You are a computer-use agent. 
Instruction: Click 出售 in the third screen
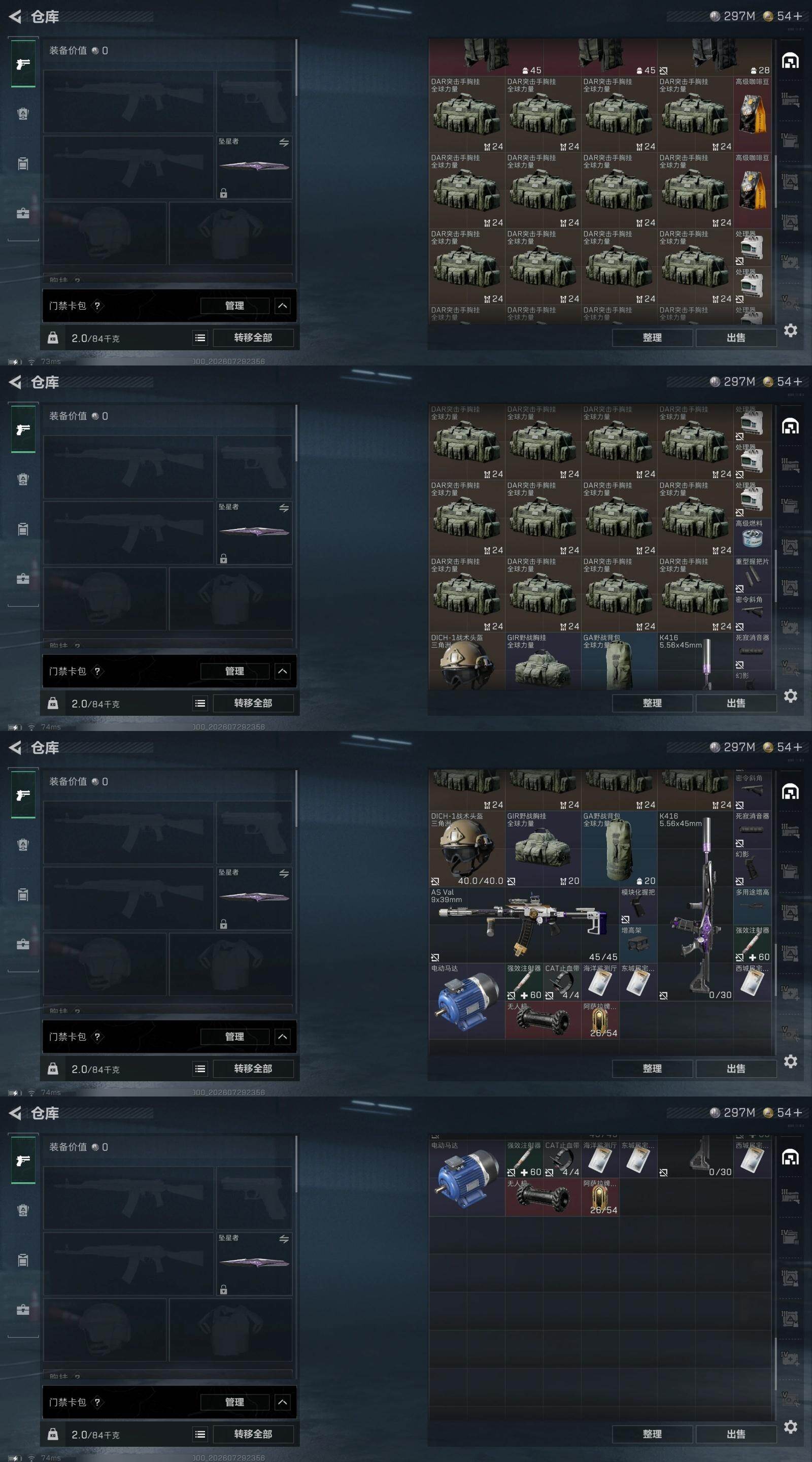736,1069
